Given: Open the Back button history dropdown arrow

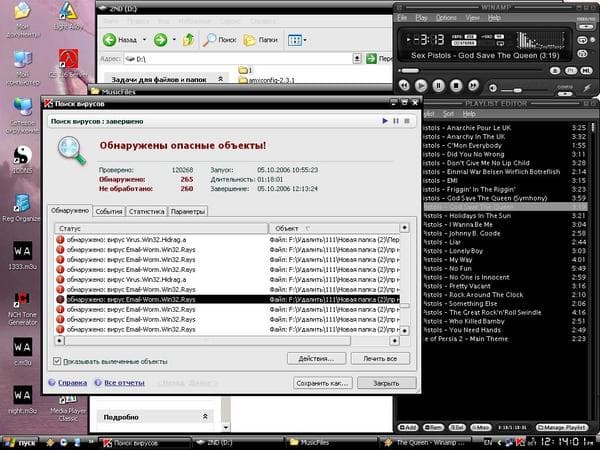Looking at the screenshot, I should coord(144,39).
